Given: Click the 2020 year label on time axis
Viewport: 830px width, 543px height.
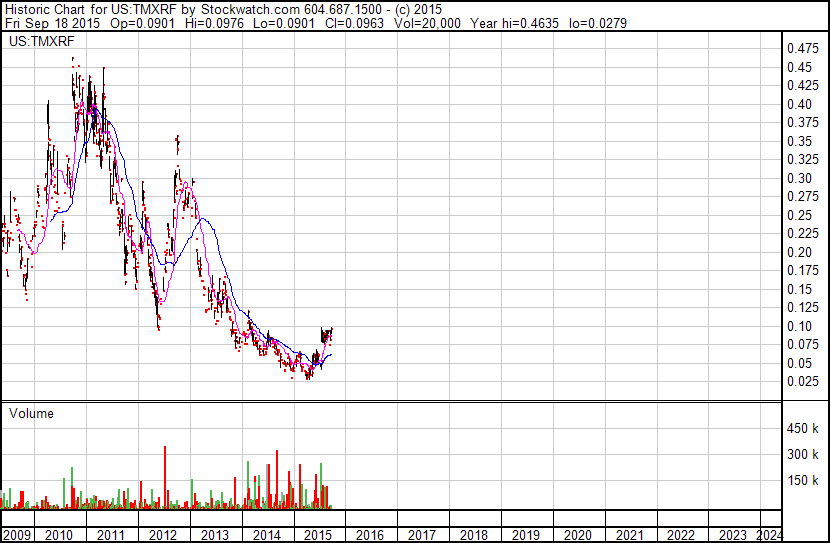Looking at the screenshot, I should coord(577,535).
